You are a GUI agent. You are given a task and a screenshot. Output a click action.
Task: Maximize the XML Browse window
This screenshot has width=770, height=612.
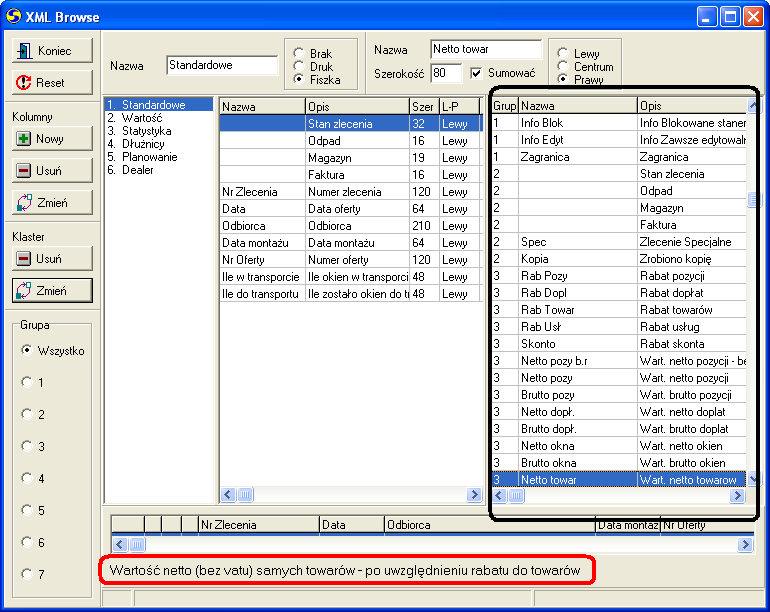(730, 17)
